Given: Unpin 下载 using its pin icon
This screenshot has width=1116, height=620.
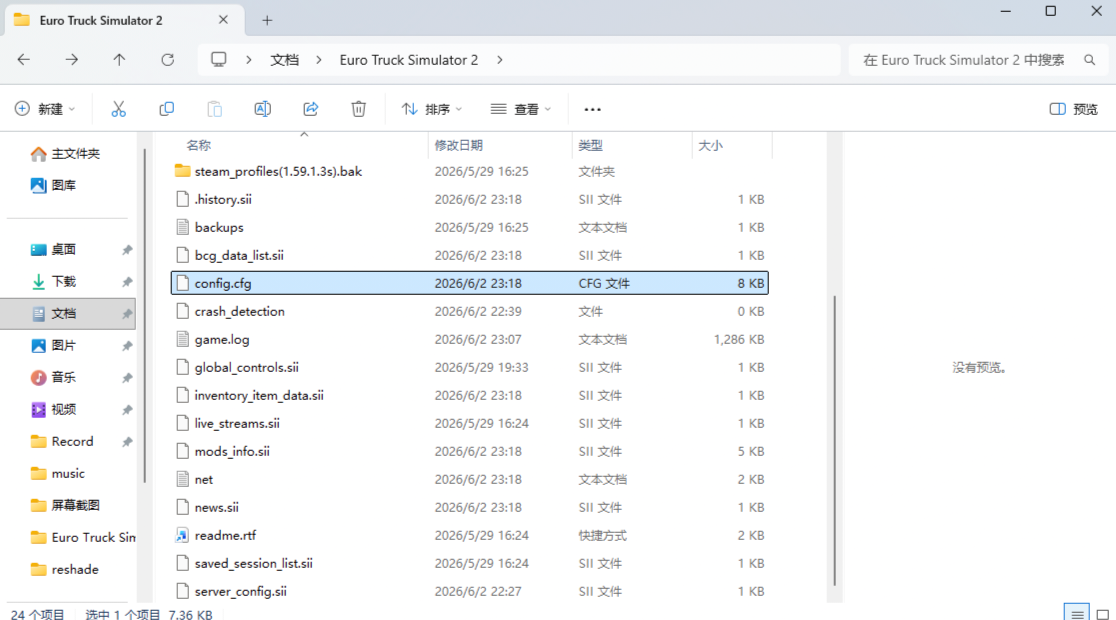Looking at the screenshot, I should pos(127,282).
